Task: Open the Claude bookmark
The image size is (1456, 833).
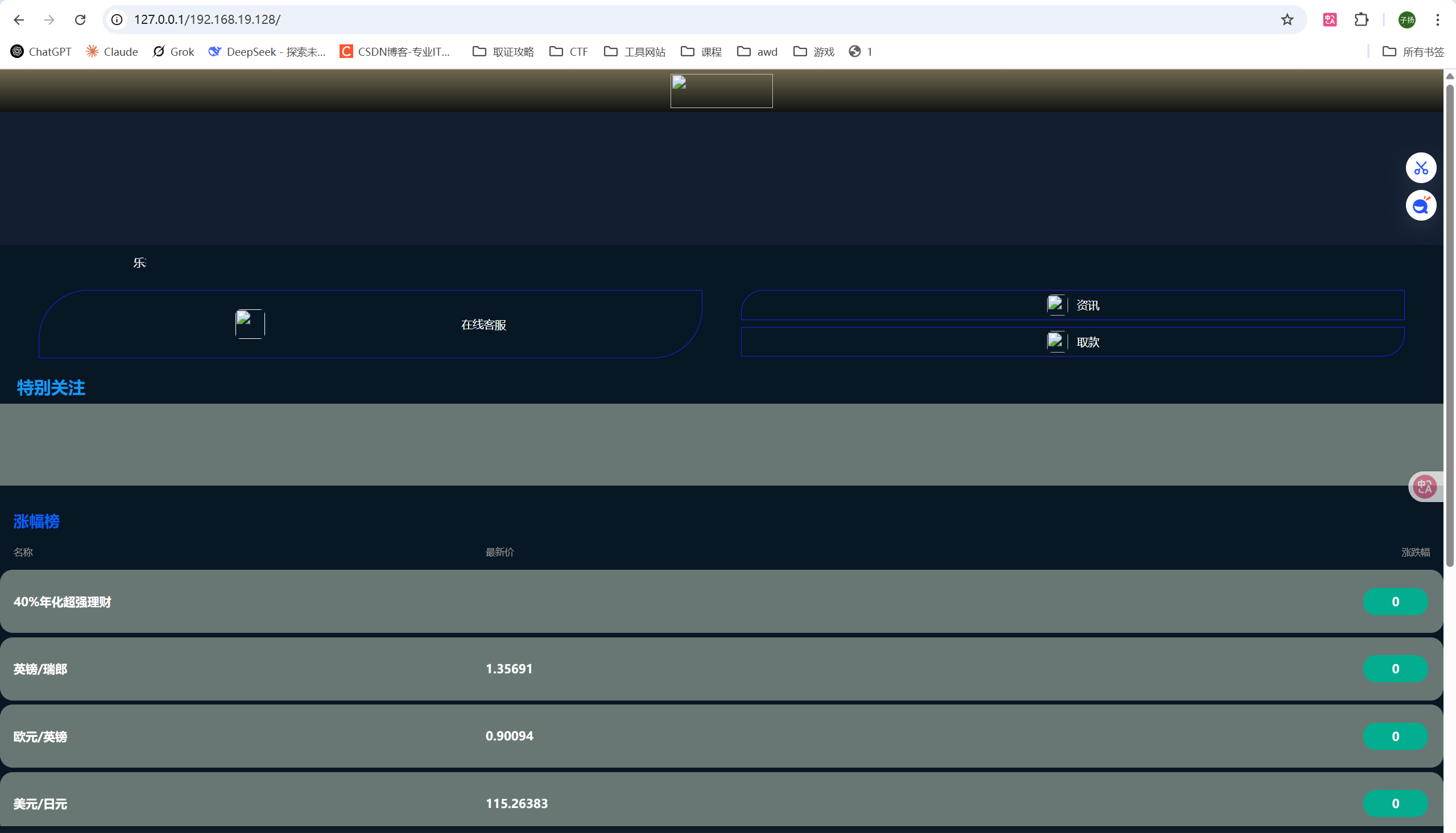Action: click(112, 52)
